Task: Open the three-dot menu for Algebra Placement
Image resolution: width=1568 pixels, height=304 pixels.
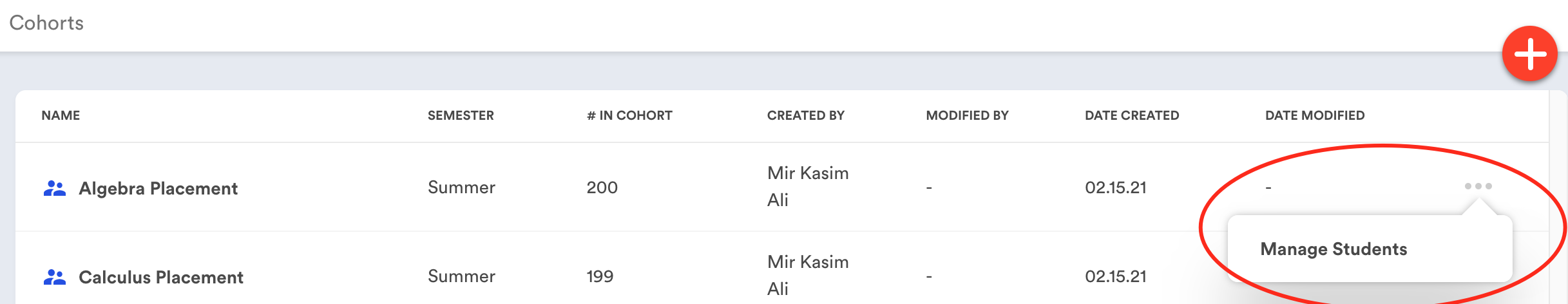Action: point(1478,186)
